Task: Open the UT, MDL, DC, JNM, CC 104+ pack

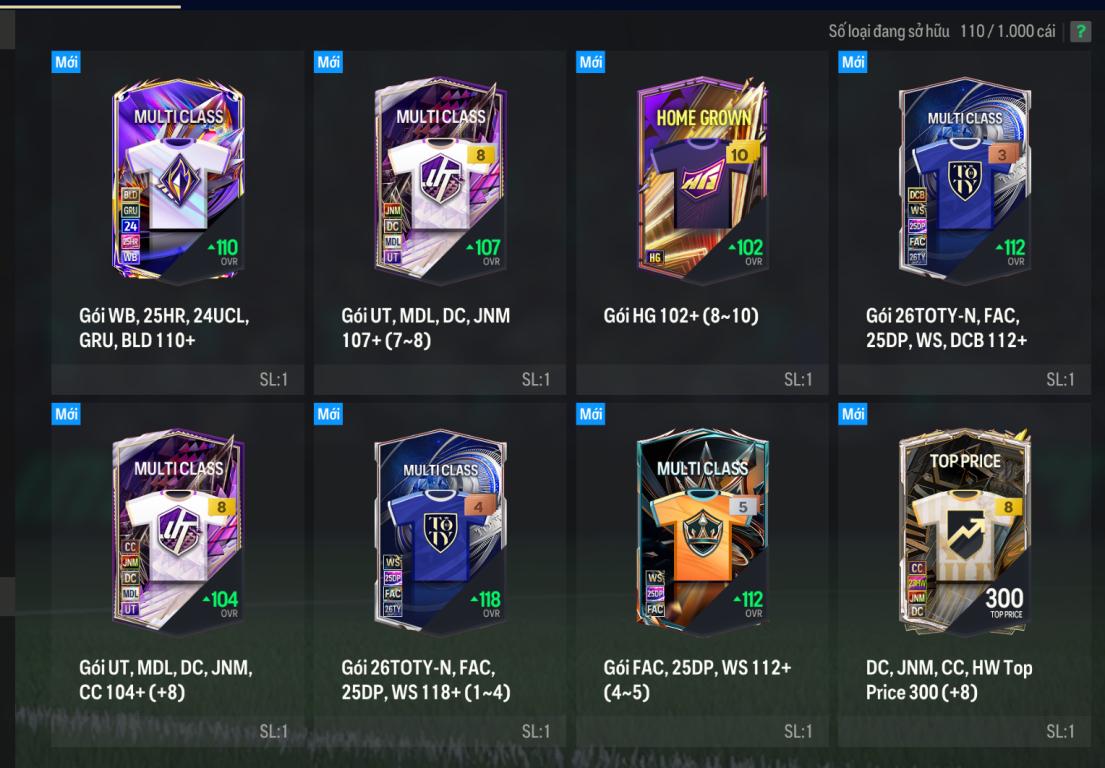Action: pos(178,574)
